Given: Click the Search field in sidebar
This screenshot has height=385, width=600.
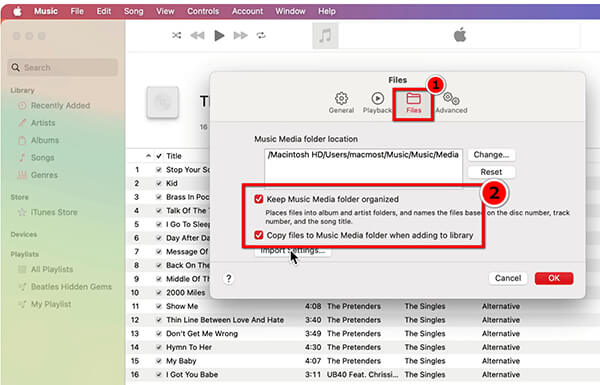Looking at the screenshot, I should point(63,68).
